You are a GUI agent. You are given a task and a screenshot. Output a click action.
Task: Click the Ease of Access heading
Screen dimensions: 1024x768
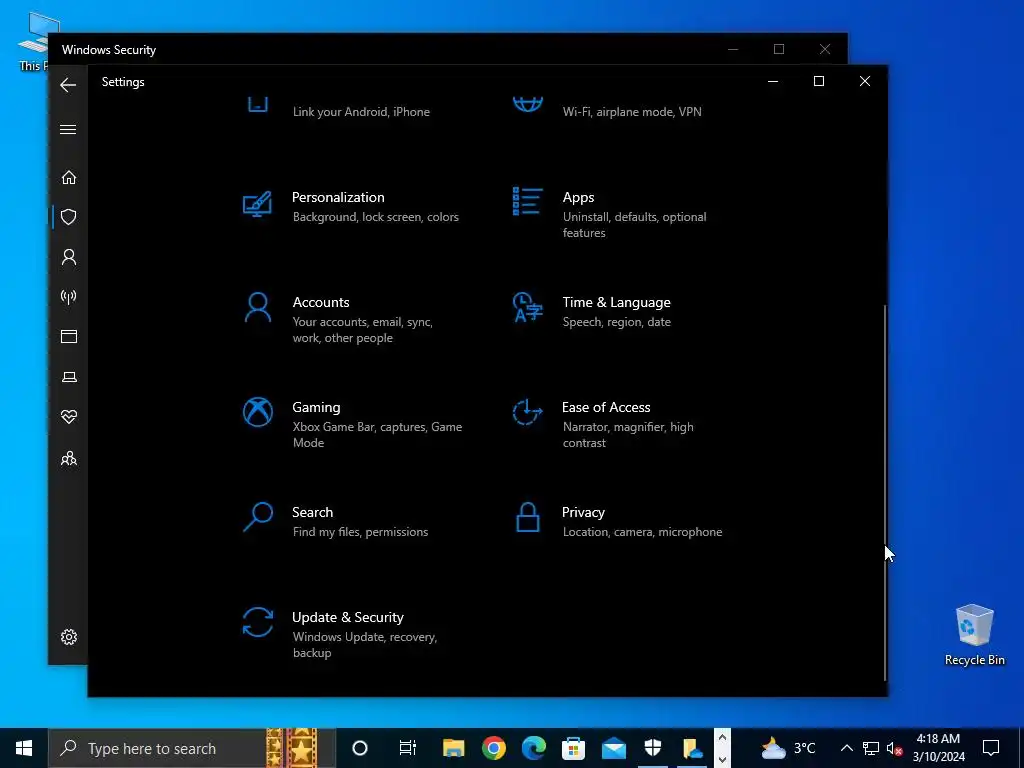[606, 408]
